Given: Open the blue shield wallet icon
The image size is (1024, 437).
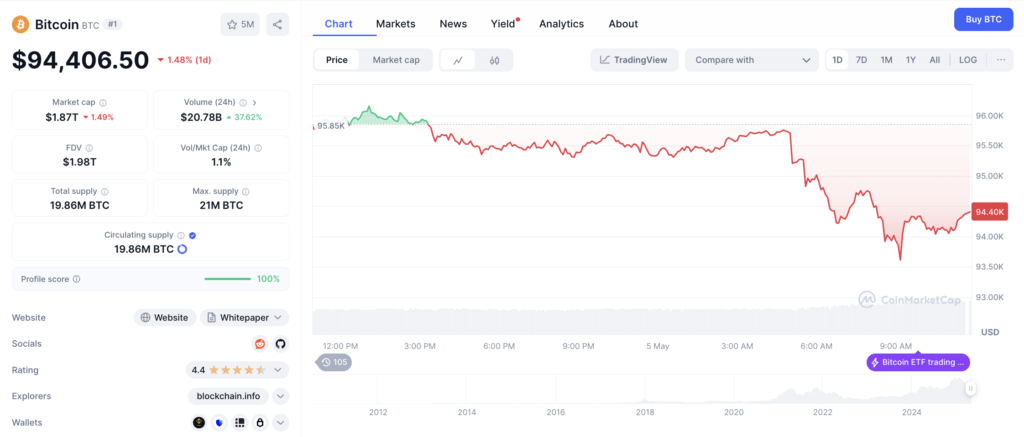Looking at the screenshot, I should pyautogui.click(x=219, y=423).
